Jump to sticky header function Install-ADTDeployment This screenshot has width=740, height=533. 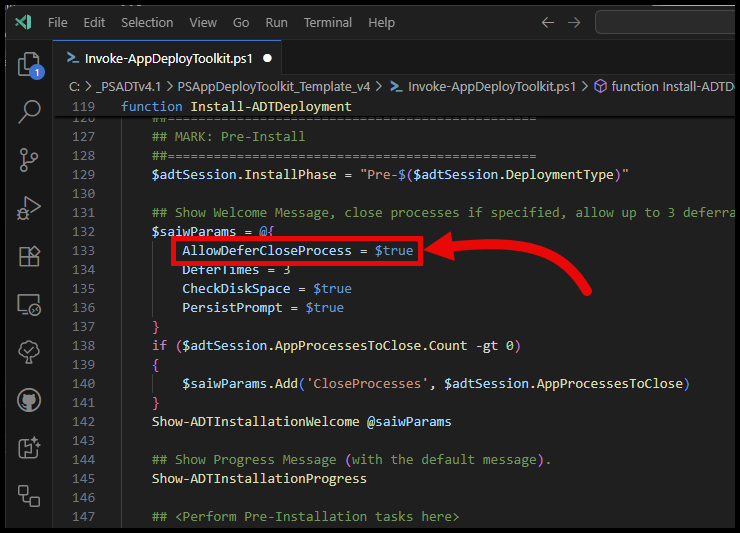pyautogui.click(x=236, y=107)
